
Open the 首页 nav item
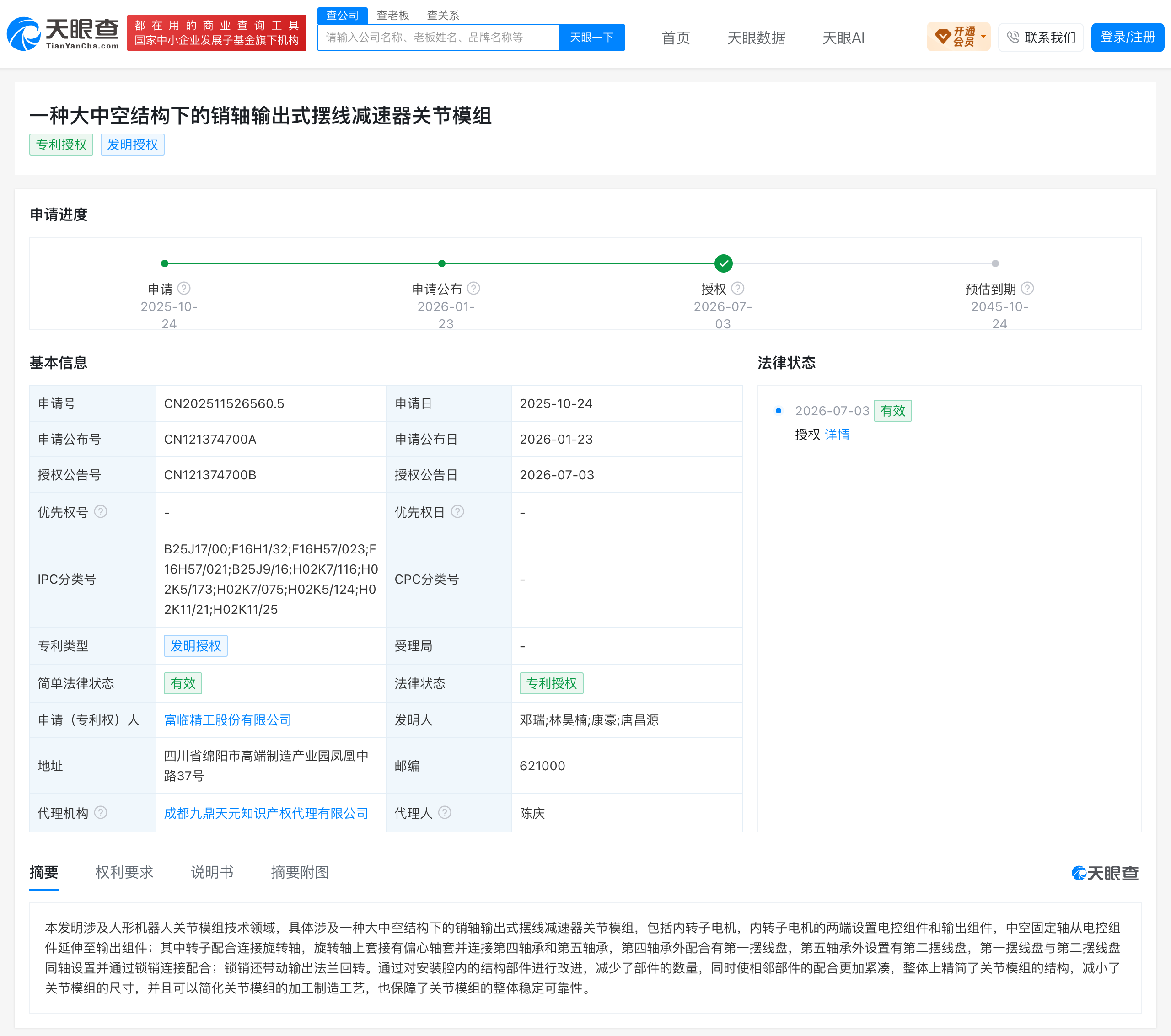tap(676, 38)
